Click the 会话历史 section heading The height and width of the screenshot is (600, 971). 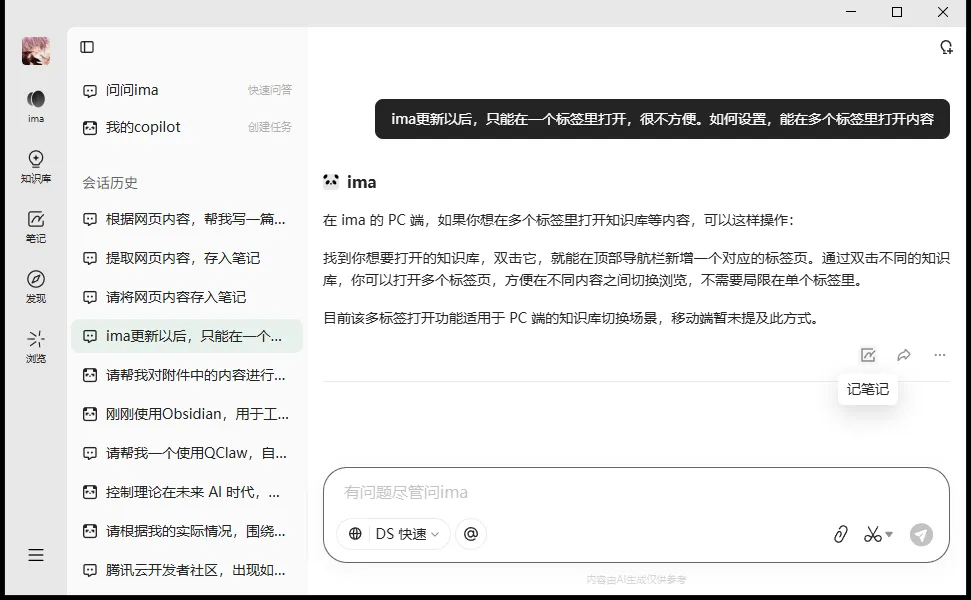(110, 183)
